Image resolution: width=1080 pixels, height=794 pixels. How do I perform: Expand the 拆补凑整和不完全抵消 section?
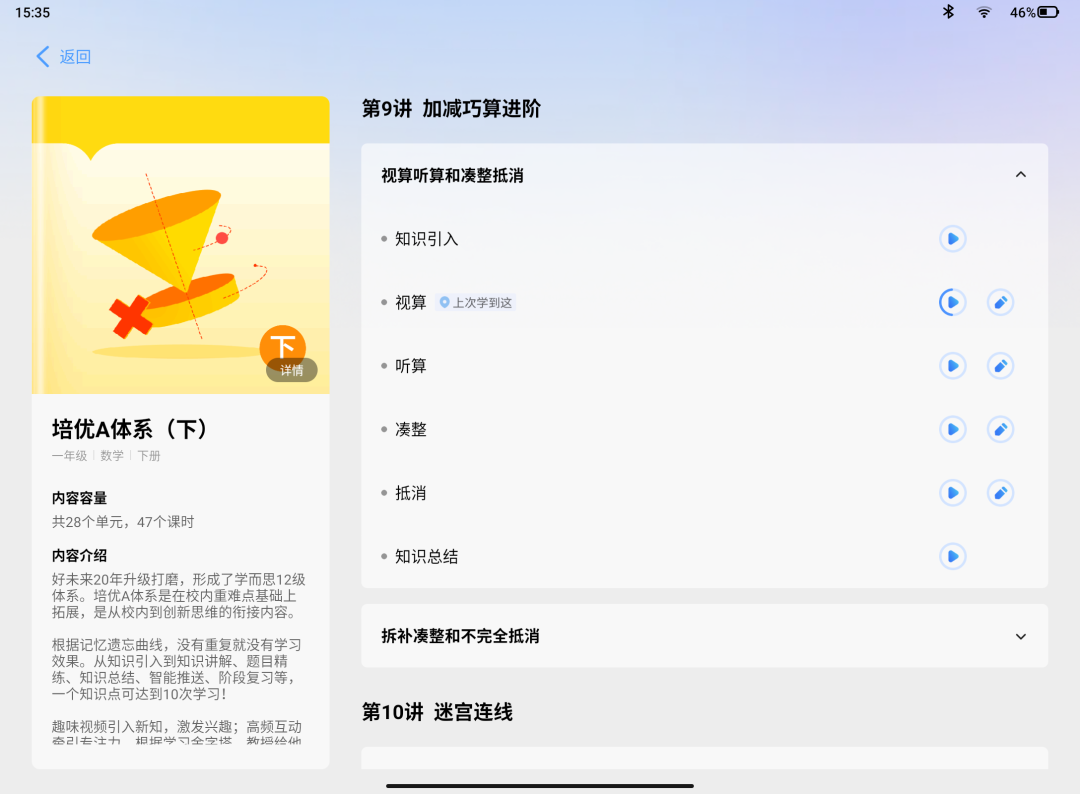click(x=1021, y=636)
